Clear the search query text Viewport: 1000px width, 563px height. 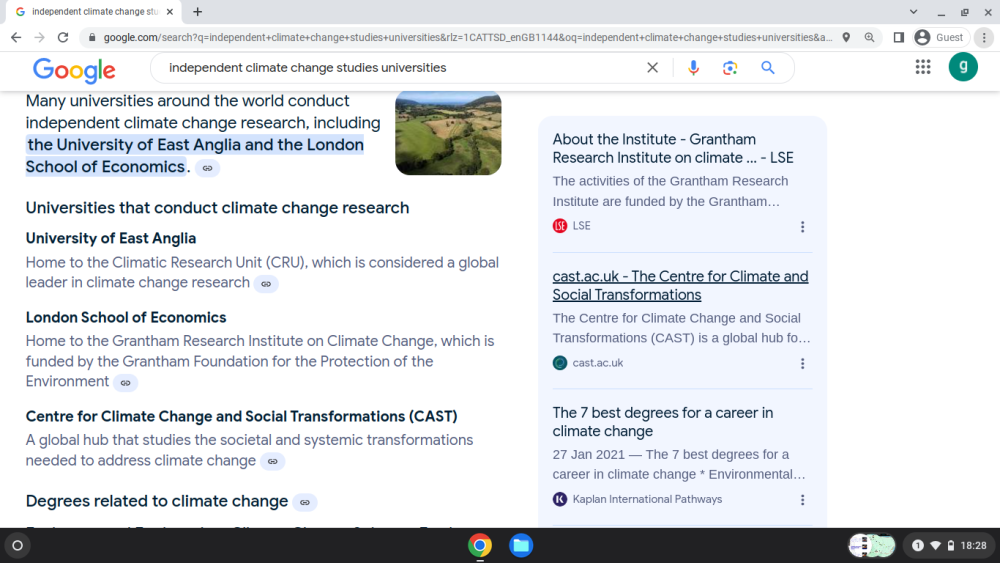(652, 68)
